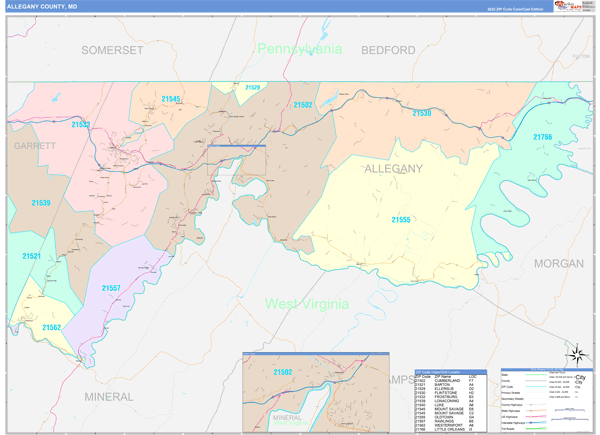
Task: Select the ZIP code 21555 label
Action: point(401,220)
